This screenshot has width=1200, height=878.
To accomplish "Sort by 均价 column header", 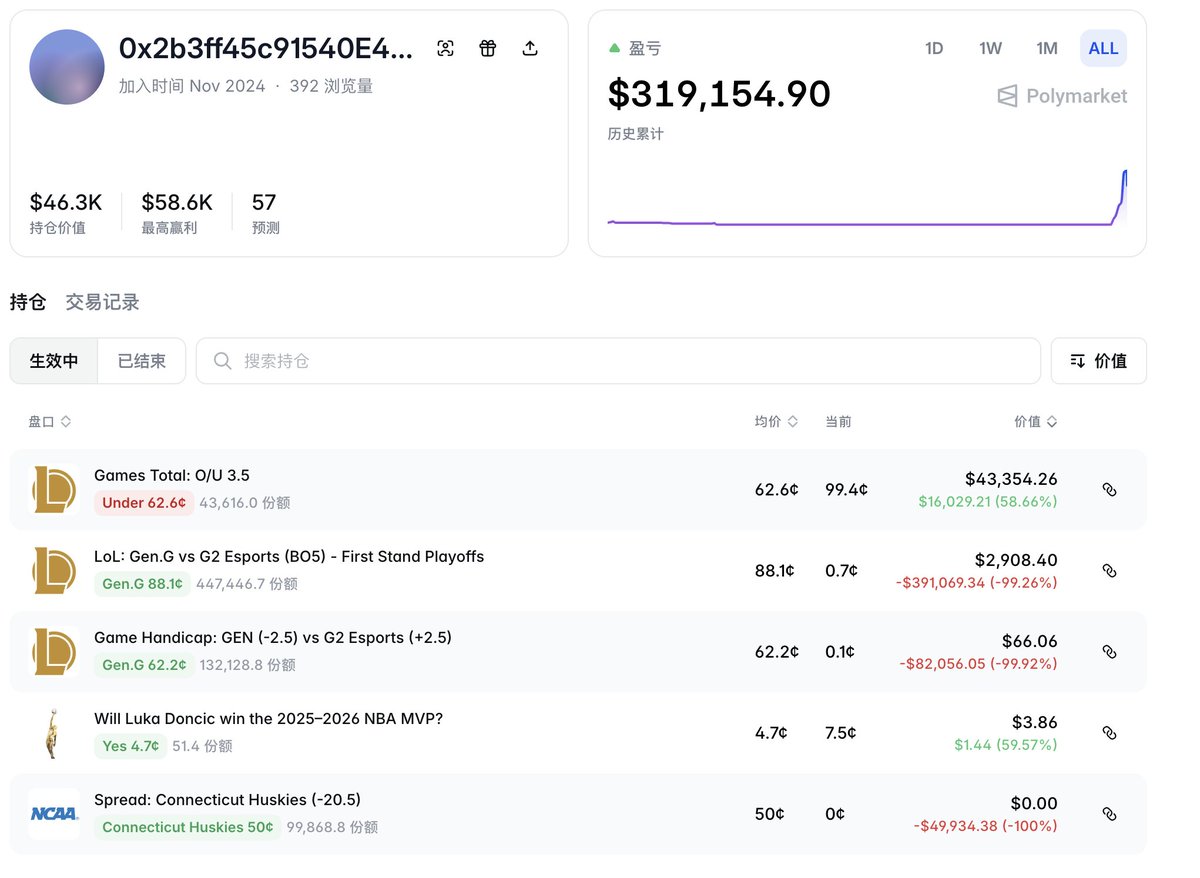I will click(776, 422).
